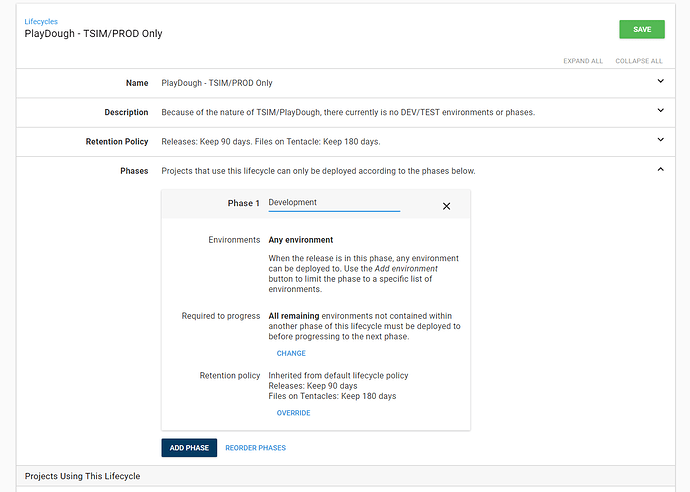Open the Projects Using This Lifecycle section
The image size is (690, 492).
(83, 476)
